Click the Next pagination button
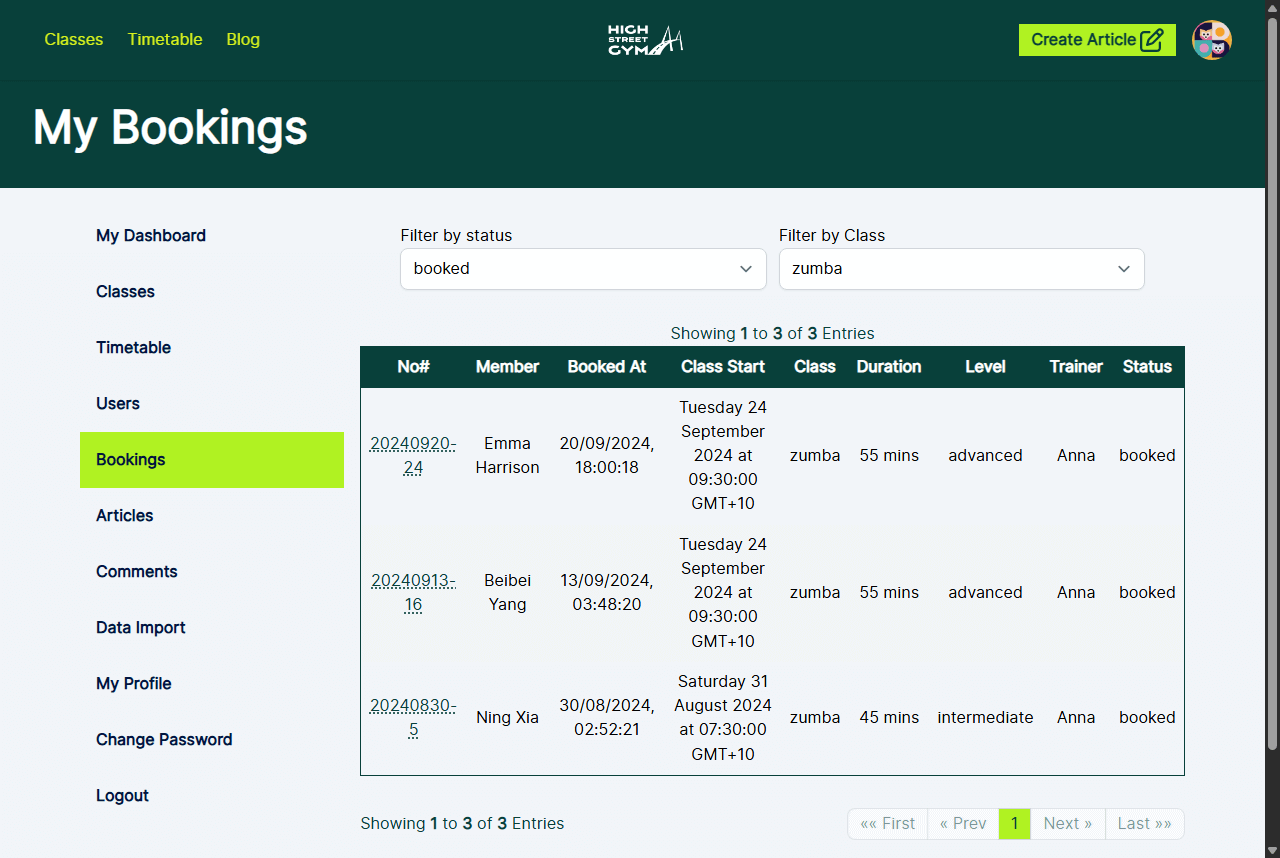This screenshot has width=1280, height=858. 1067,824
